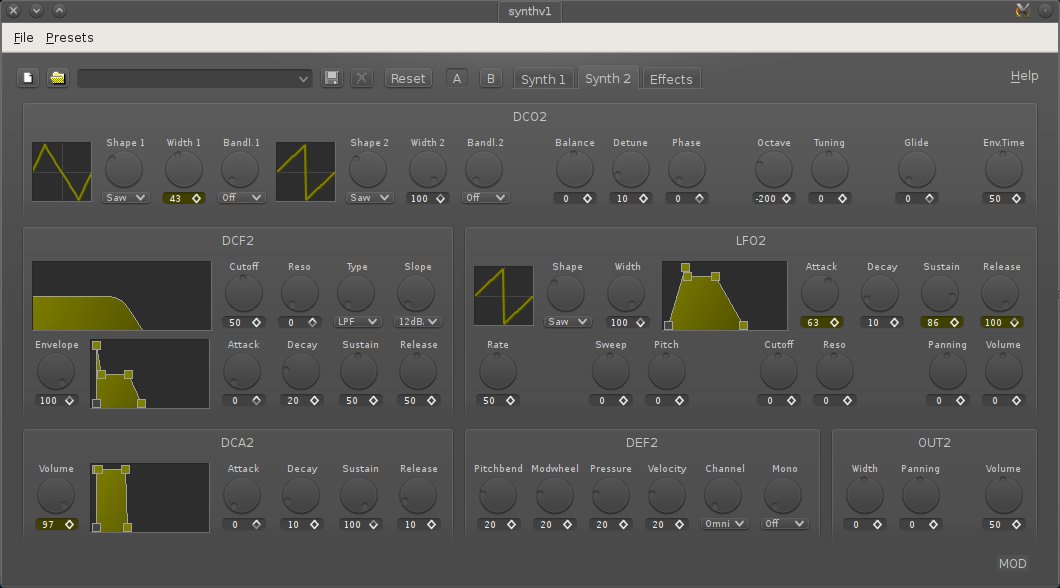Click the delete preset X icon
Image resolution: width=1060 pixels, height=588 pixels.
(362, 78)
